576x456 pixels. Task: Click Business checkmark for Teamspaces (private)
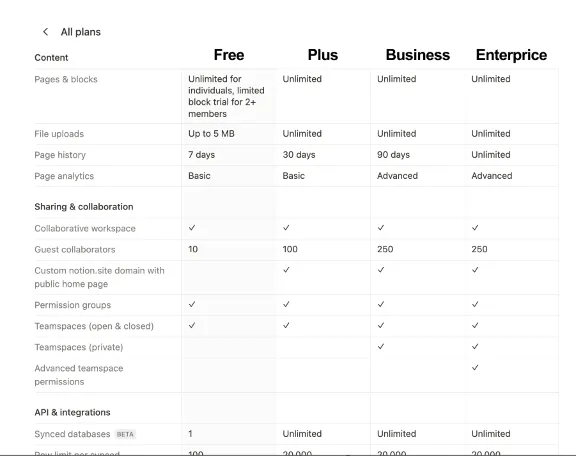381,347
